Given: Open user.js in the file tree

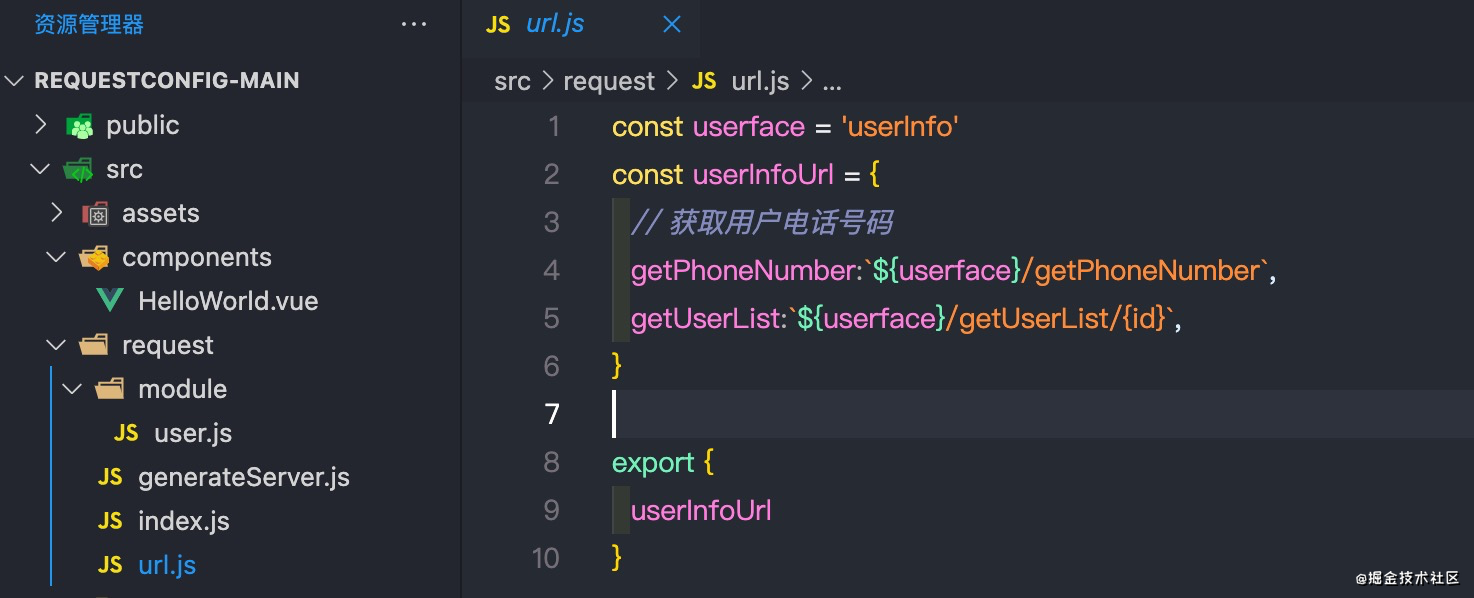Looking at the screenshot, I should pyautogui.click(x=192, y=433).
